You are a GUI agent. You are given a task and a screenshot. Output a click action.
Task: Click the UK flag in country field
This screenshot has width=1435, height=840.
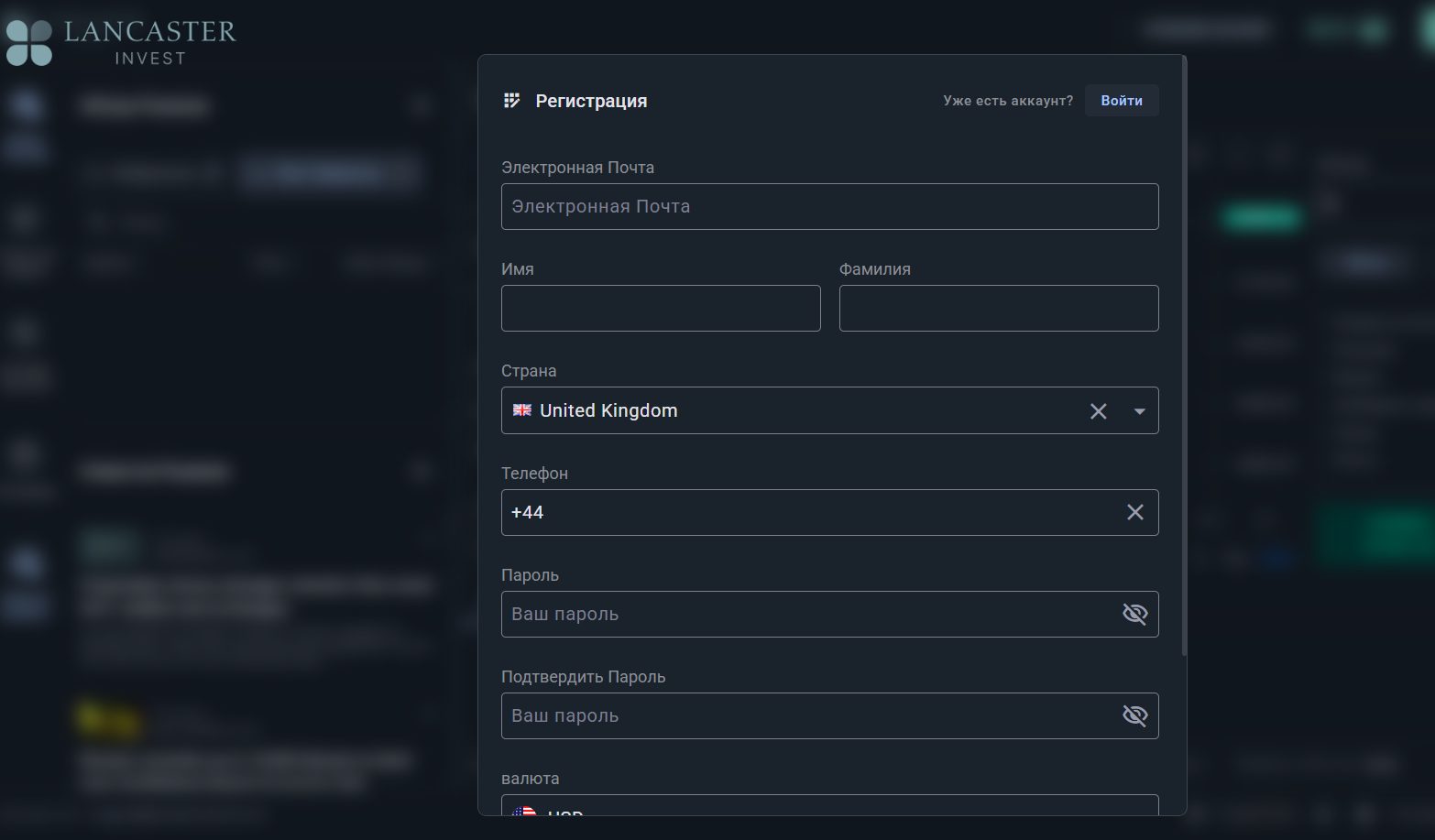click(x=522, y=410)
